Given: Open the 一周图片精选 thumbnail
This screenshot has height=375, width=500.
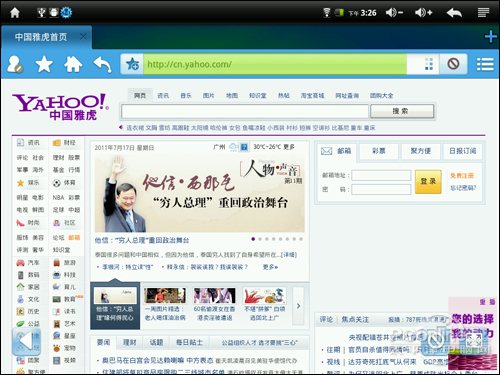Looking at the screenshot, I should (165, 296).
